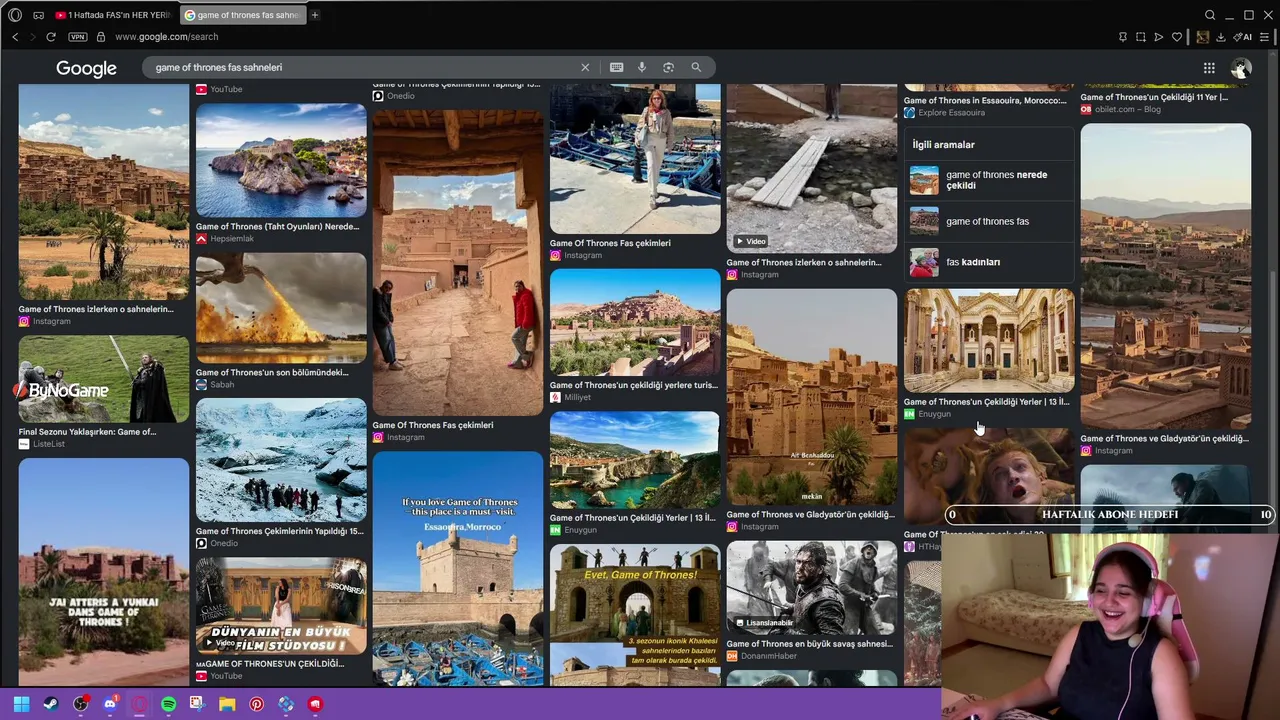Screen dimensions: 1280x720
Task: Open the 'Dünyanın en büyük film stüdyosu' thumbnail
Action: (x=281, y=607)
